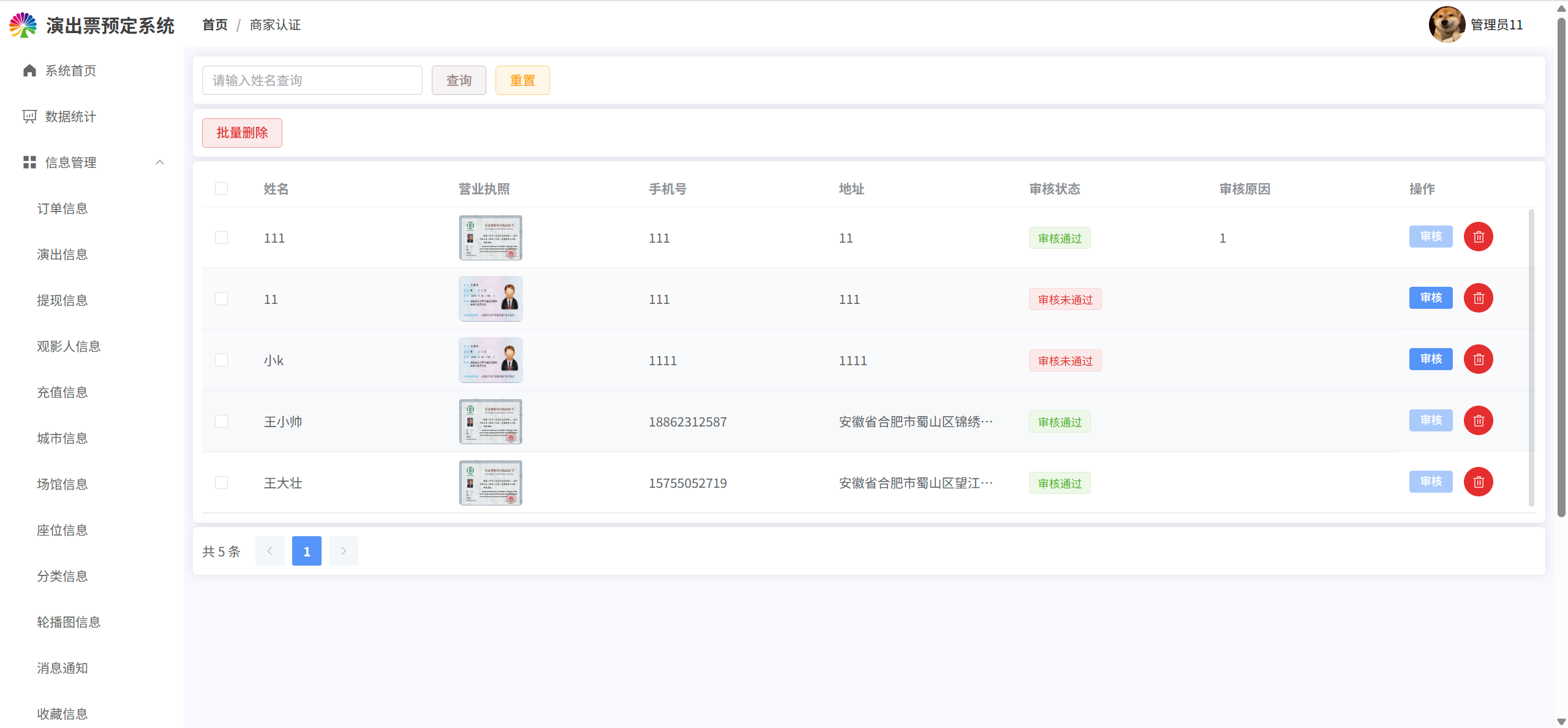Screen dimensions: 1568x728
Task: Delete the 王大壮 row with the trash icon
Action: tap(1478, 482)
